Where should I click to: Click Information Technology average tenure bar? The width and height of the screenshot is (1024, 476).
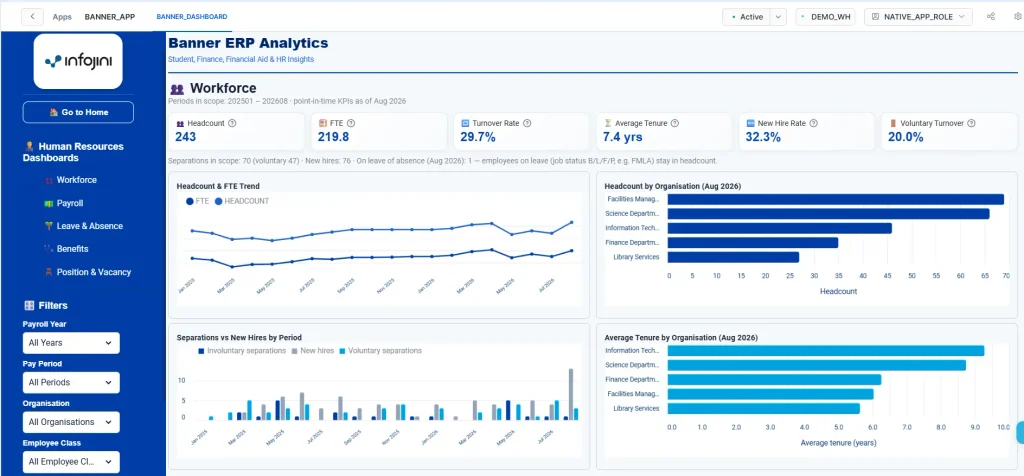pyautogui.click(x=825, y=351)
